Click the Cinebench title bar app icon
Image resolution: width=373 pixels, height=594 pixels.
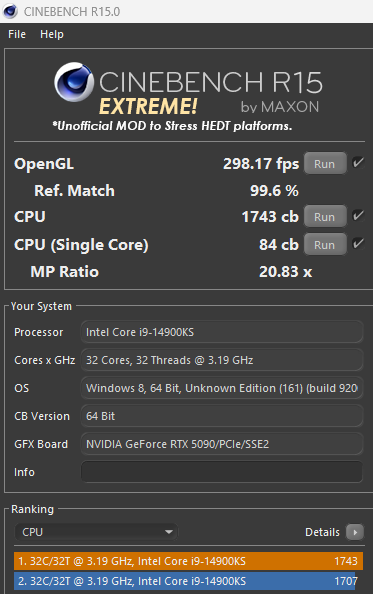click(x=10, y=11)
